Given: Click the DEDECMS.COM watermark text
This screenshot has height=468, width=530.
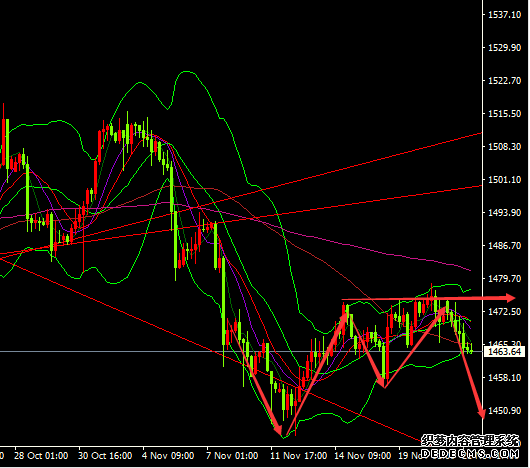Looking at the screenshot, I should [x=470, y=454].
